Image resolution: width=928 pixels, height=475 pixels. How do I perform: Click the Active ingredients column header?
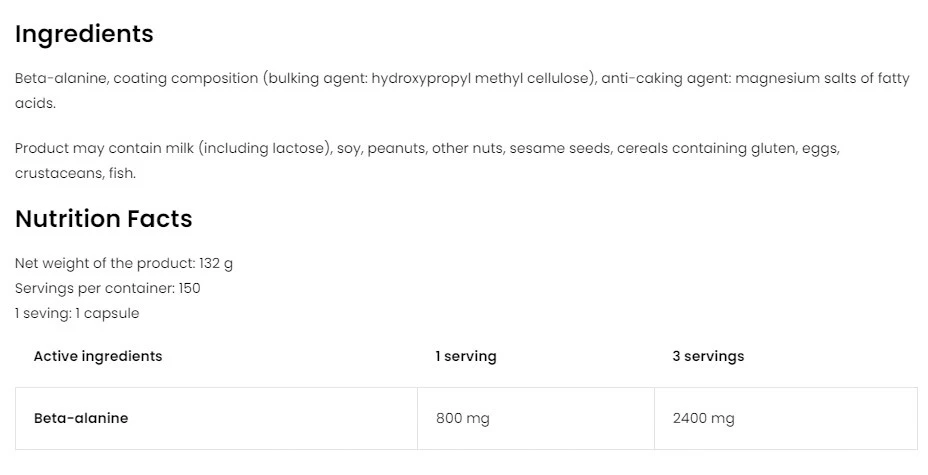point(98,356)
